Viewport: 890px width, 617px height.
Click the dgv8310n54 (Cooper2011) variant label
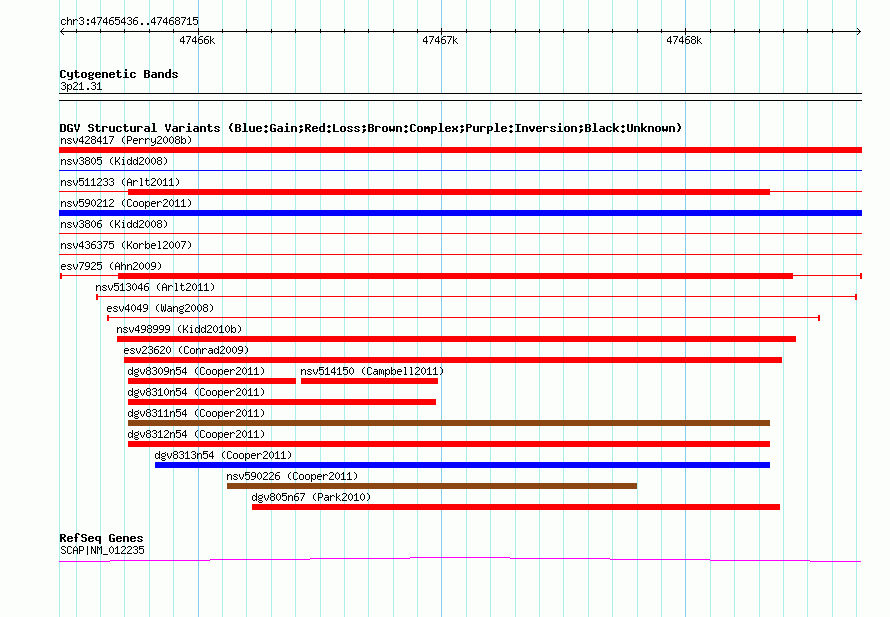[196, 392]
